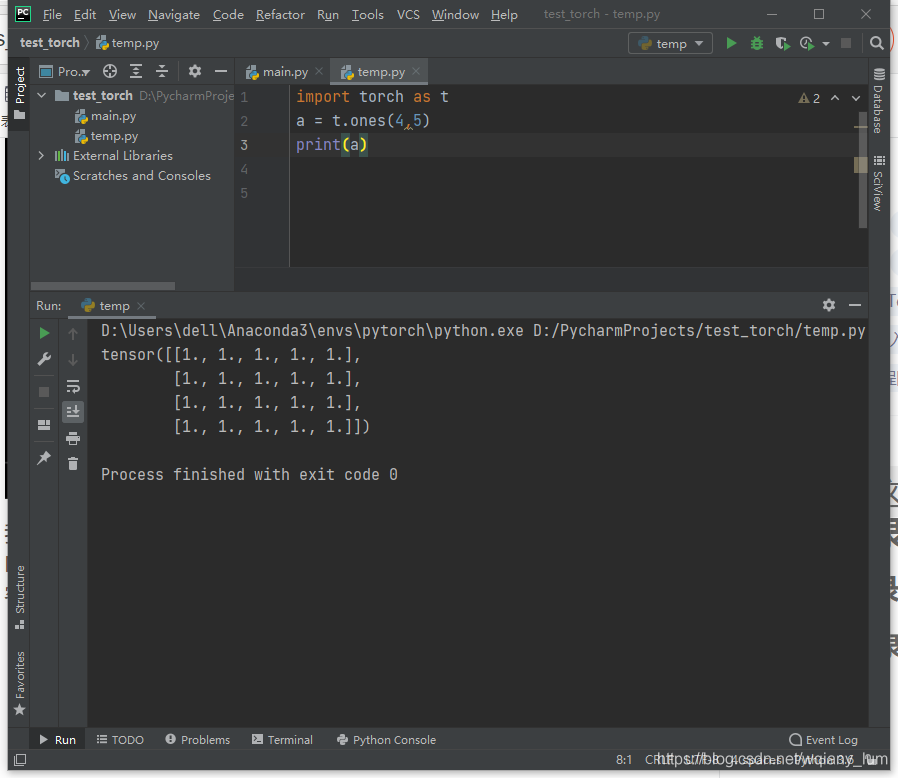The height and width of the screenshot is (778, 898).
Task: Hide the Project panel with minus icon
Action: tap(221, 72)
